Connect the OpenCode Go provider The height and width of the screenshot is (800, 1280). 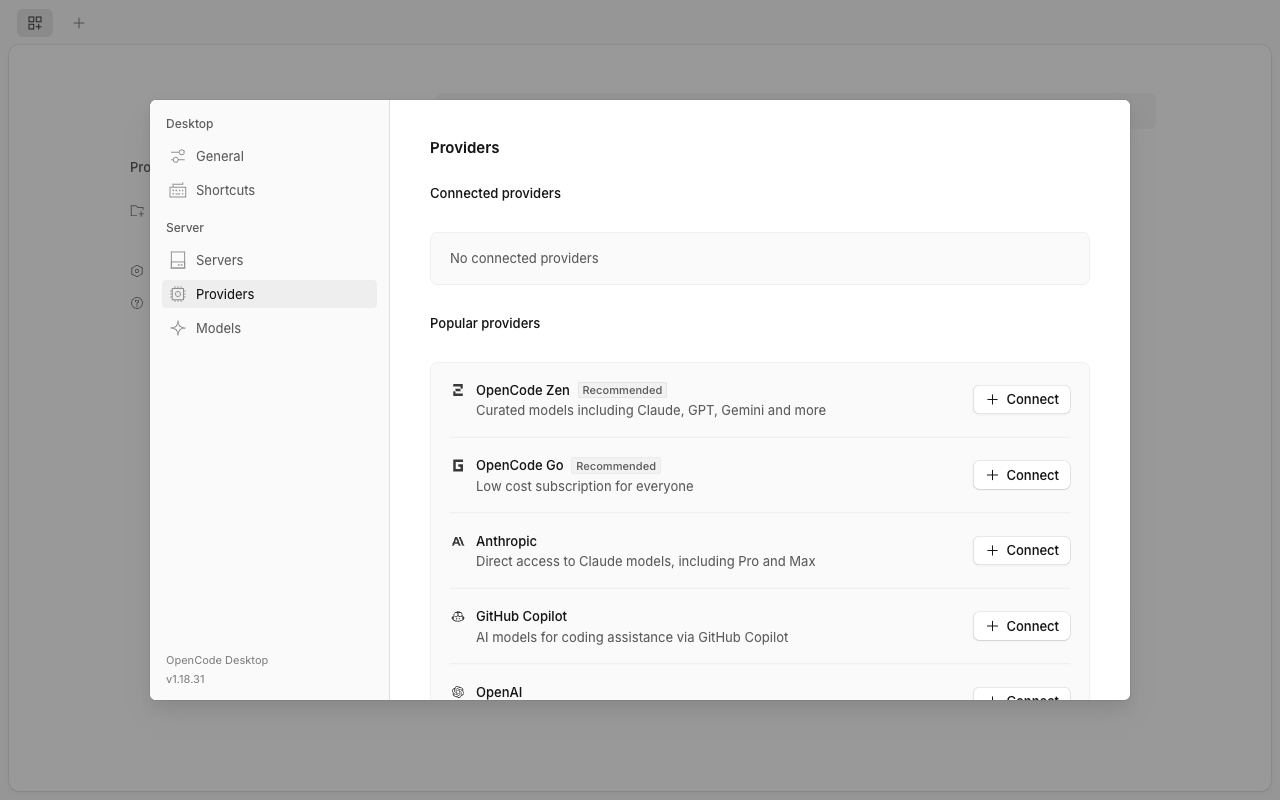pyautogui.click(x=1021, y=475)
